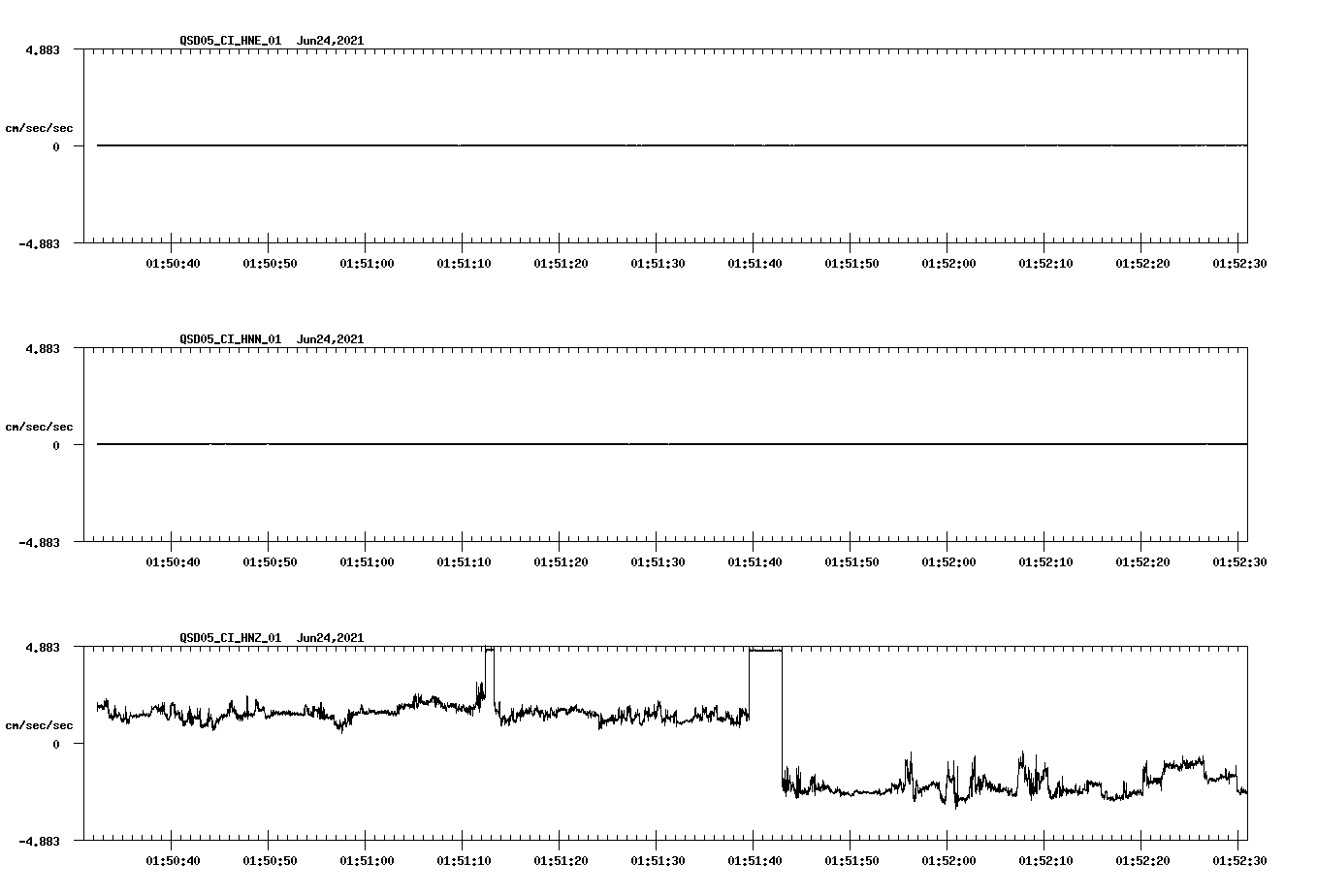Click the 01:50:50 time label under the HNN plot

tap(270, 561)
